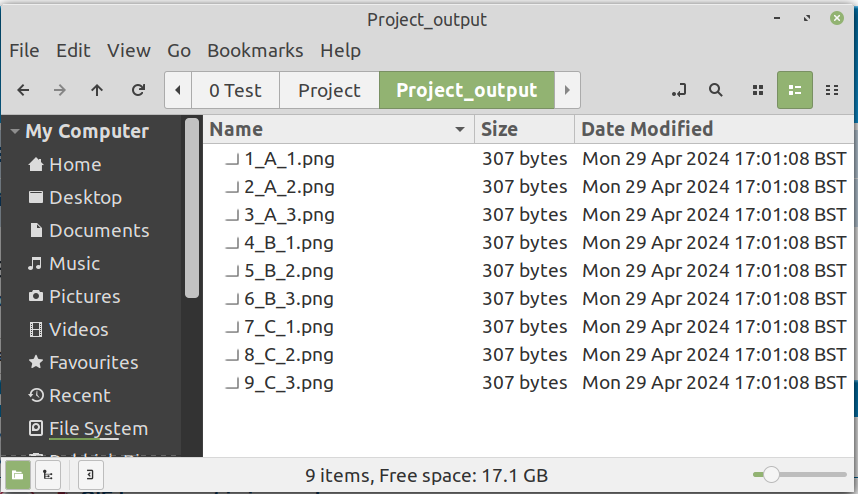Toggle the location text entry icon
Screen dimensions: 858x494
(680, 90)
